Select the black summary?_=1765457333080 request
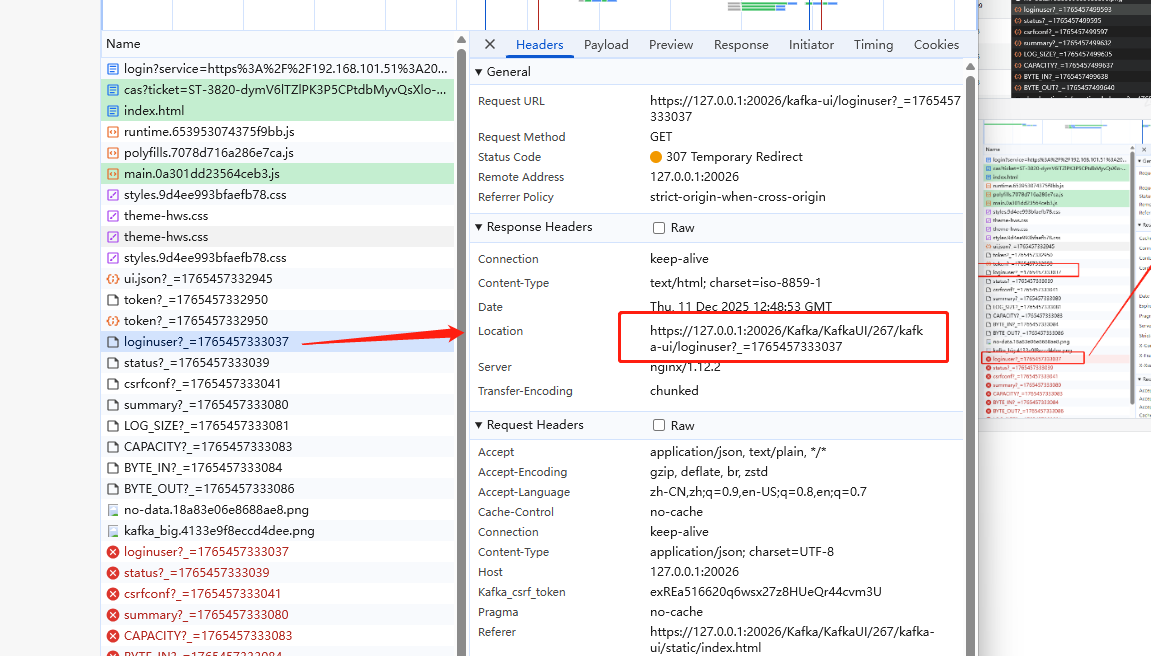 277,405
